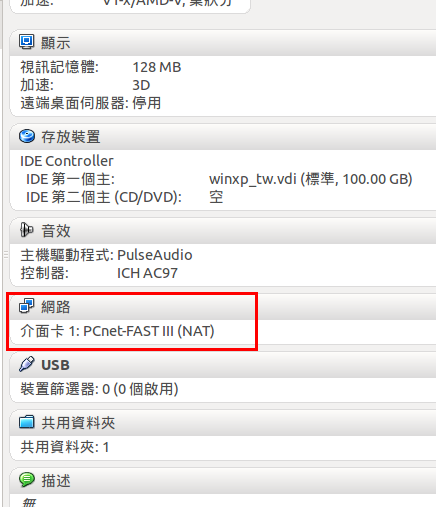The height and width of the screenshot is (507, 436).
Task: Open the 描述 description header
Action: 56,481
